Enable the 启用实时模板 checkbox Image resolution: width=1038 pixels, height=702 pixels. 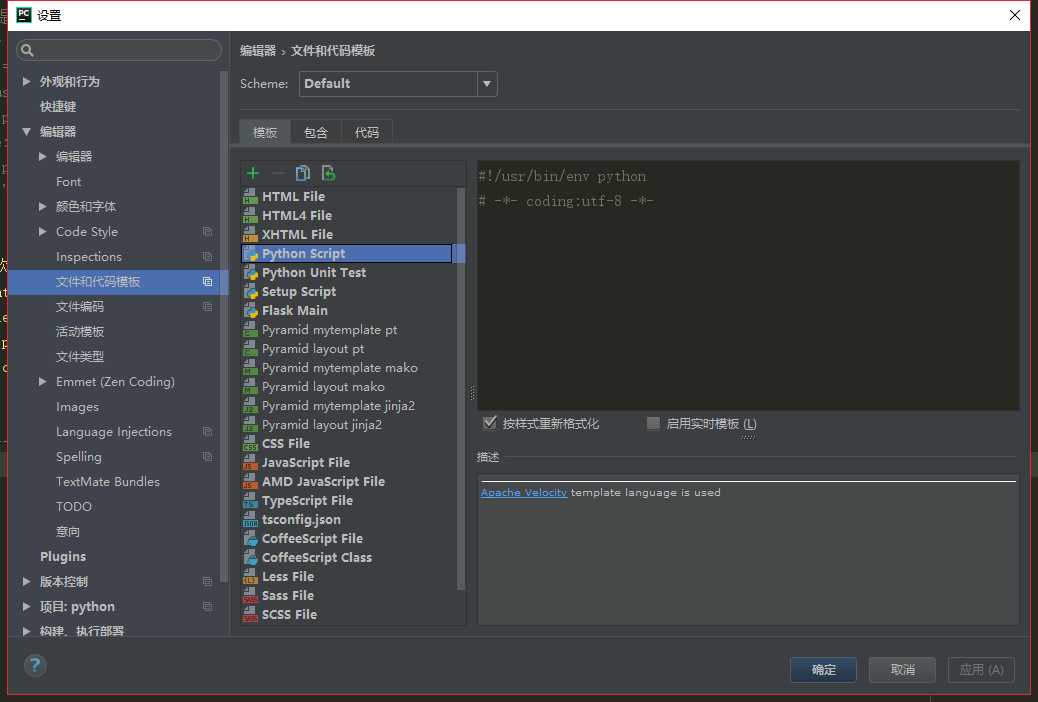coord(653,423)
